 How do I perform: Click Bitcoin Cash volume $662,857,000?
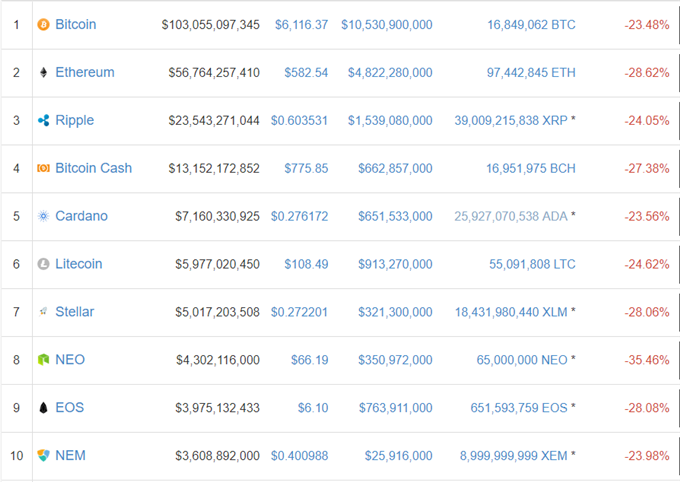click(395, 168)
